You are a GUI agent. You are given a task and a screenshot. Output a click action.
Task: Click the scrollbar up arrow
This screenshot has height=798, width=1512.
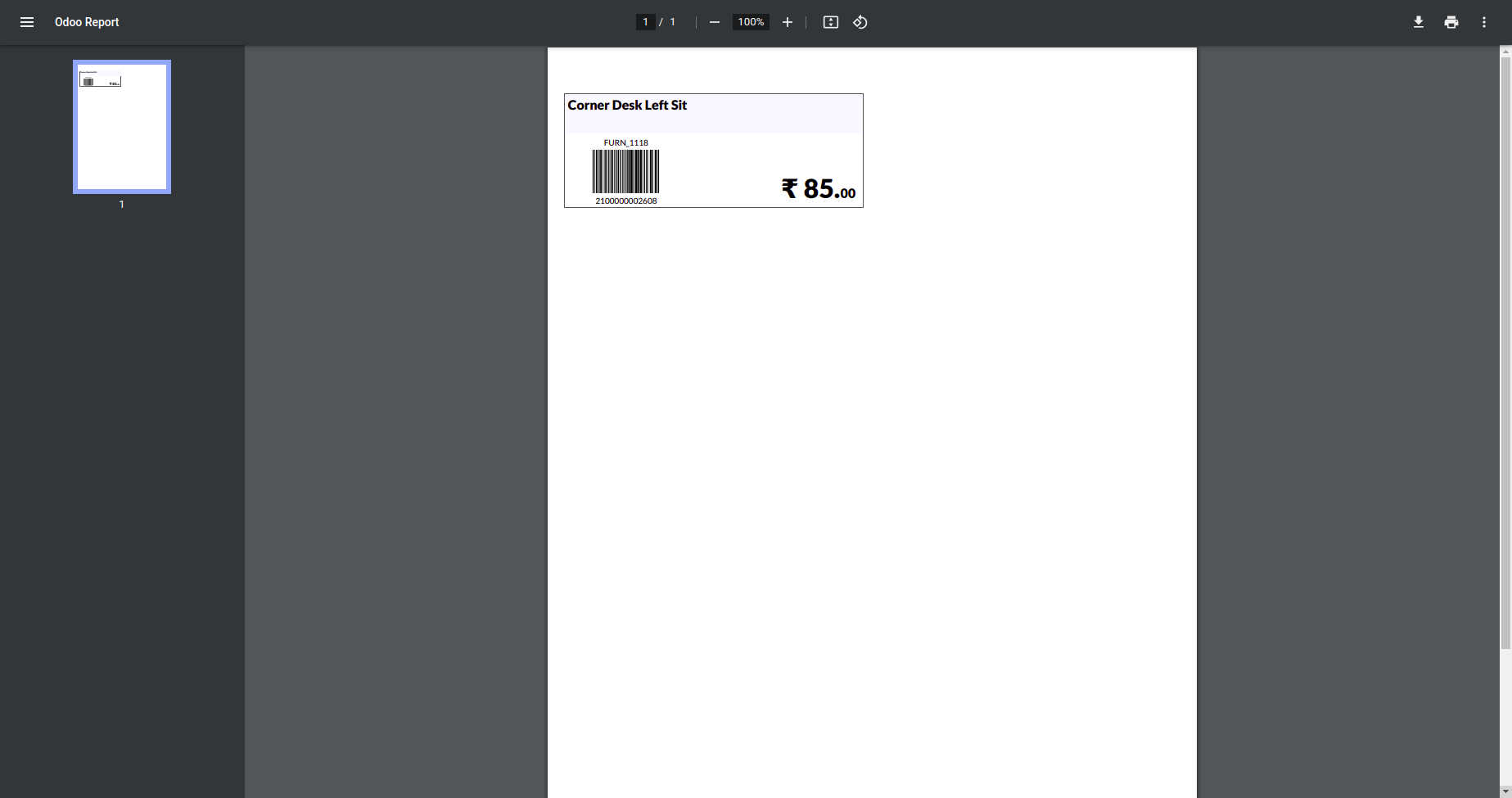pos(1505,52)
